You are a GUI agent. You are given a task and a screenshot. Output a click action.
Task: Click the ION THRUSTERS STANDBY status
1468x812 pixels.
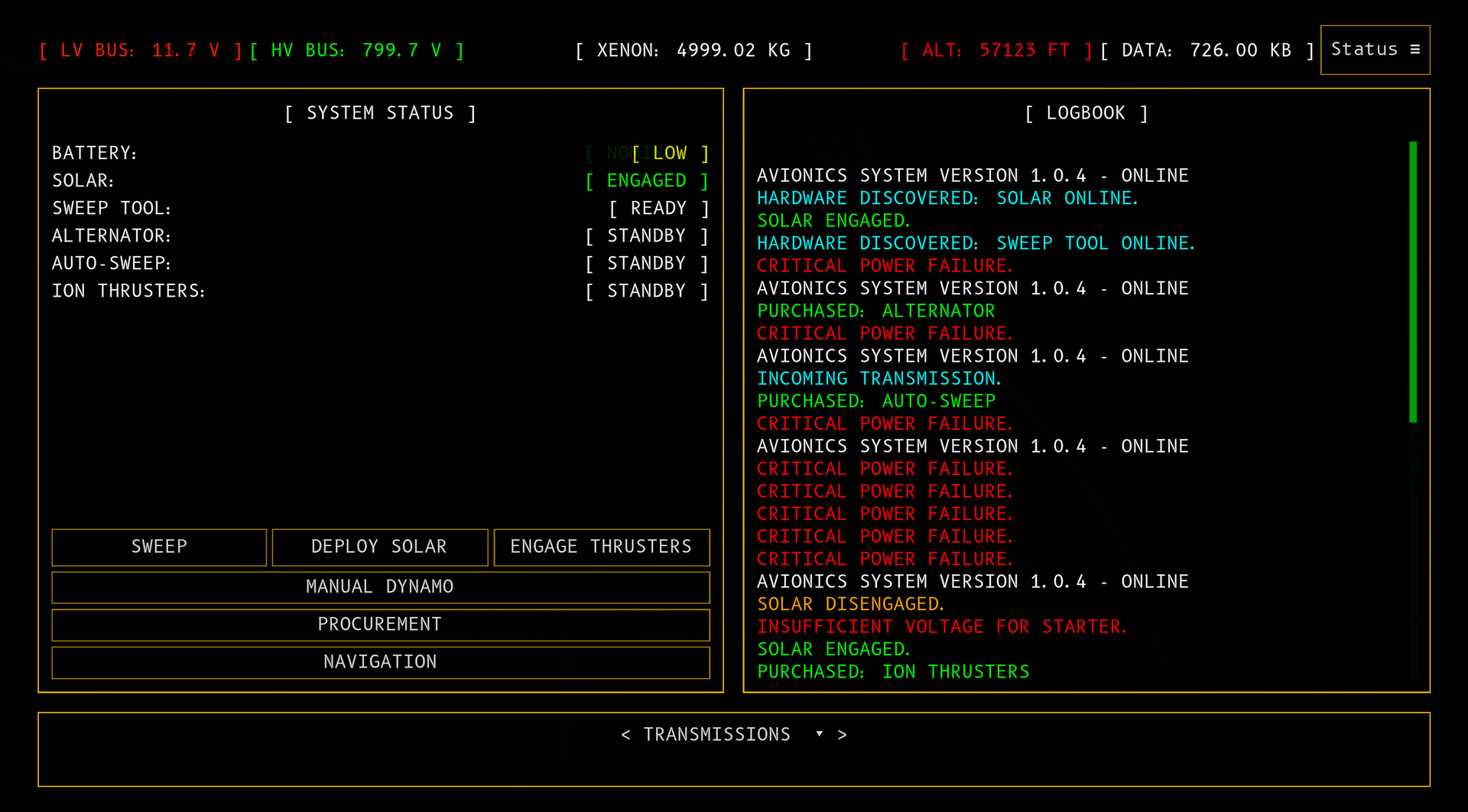point(647,291)
